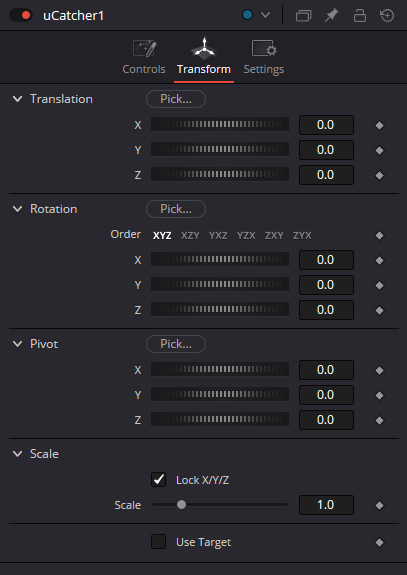Select ZYX rotation order
Image resolution: width=407 pixels, height=575 pixels.
click(x=302, y=235)
